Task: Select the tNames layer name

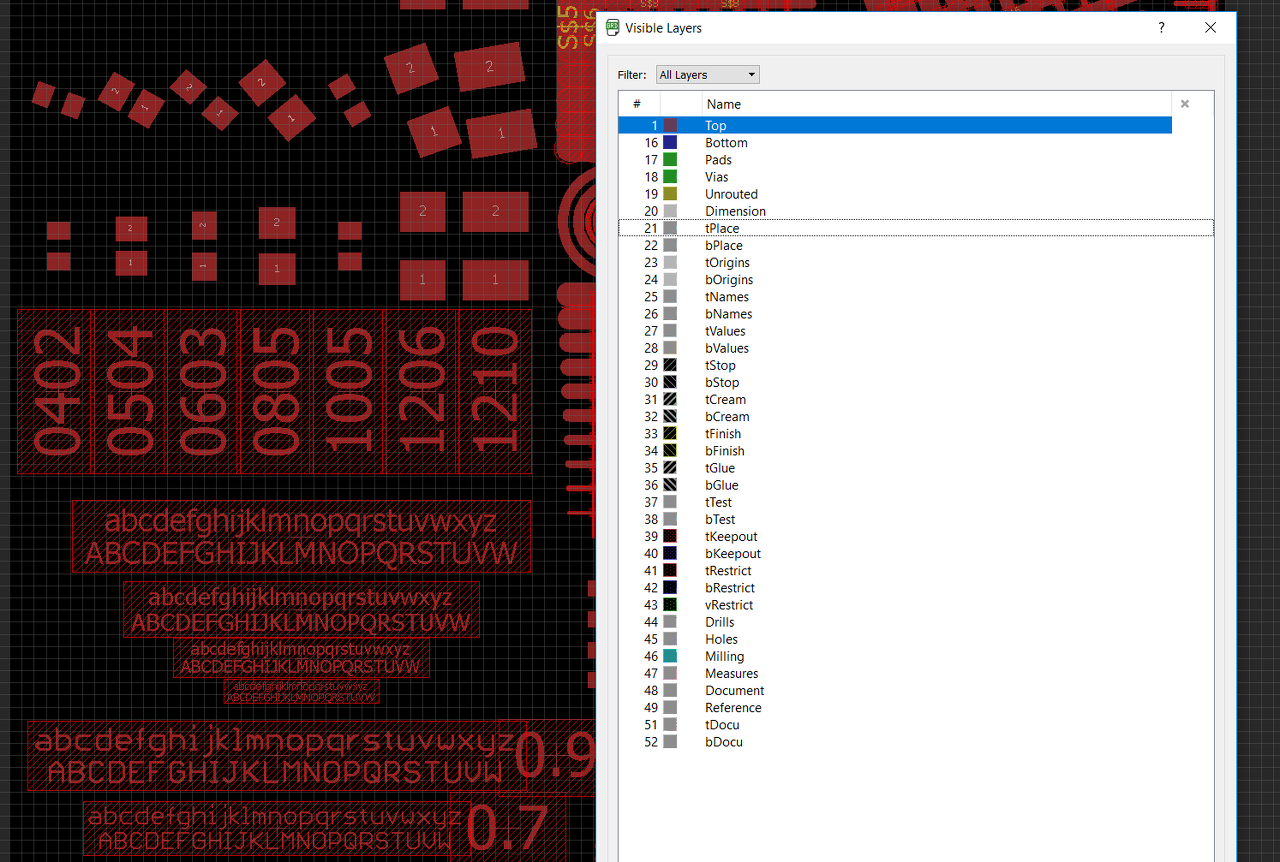Action: click(x=727, y=297)
